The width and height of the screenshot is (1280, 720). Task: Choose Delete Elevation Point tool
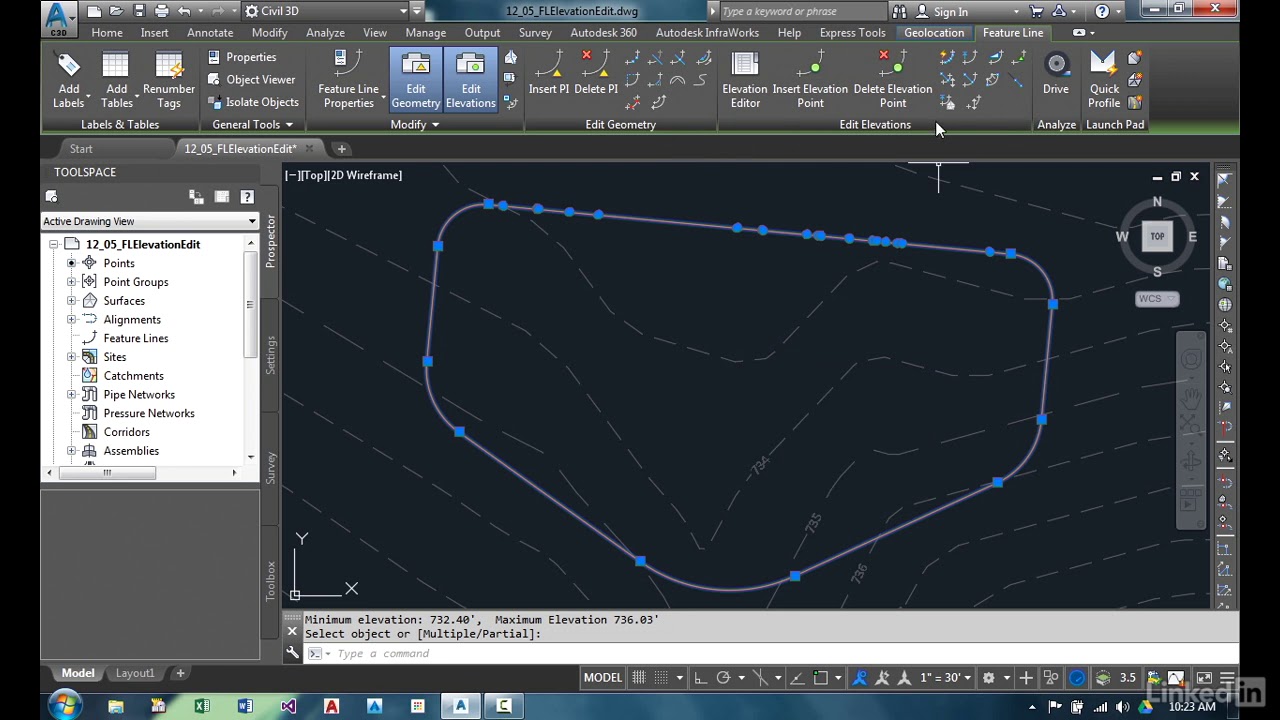(x=893, y=80)
